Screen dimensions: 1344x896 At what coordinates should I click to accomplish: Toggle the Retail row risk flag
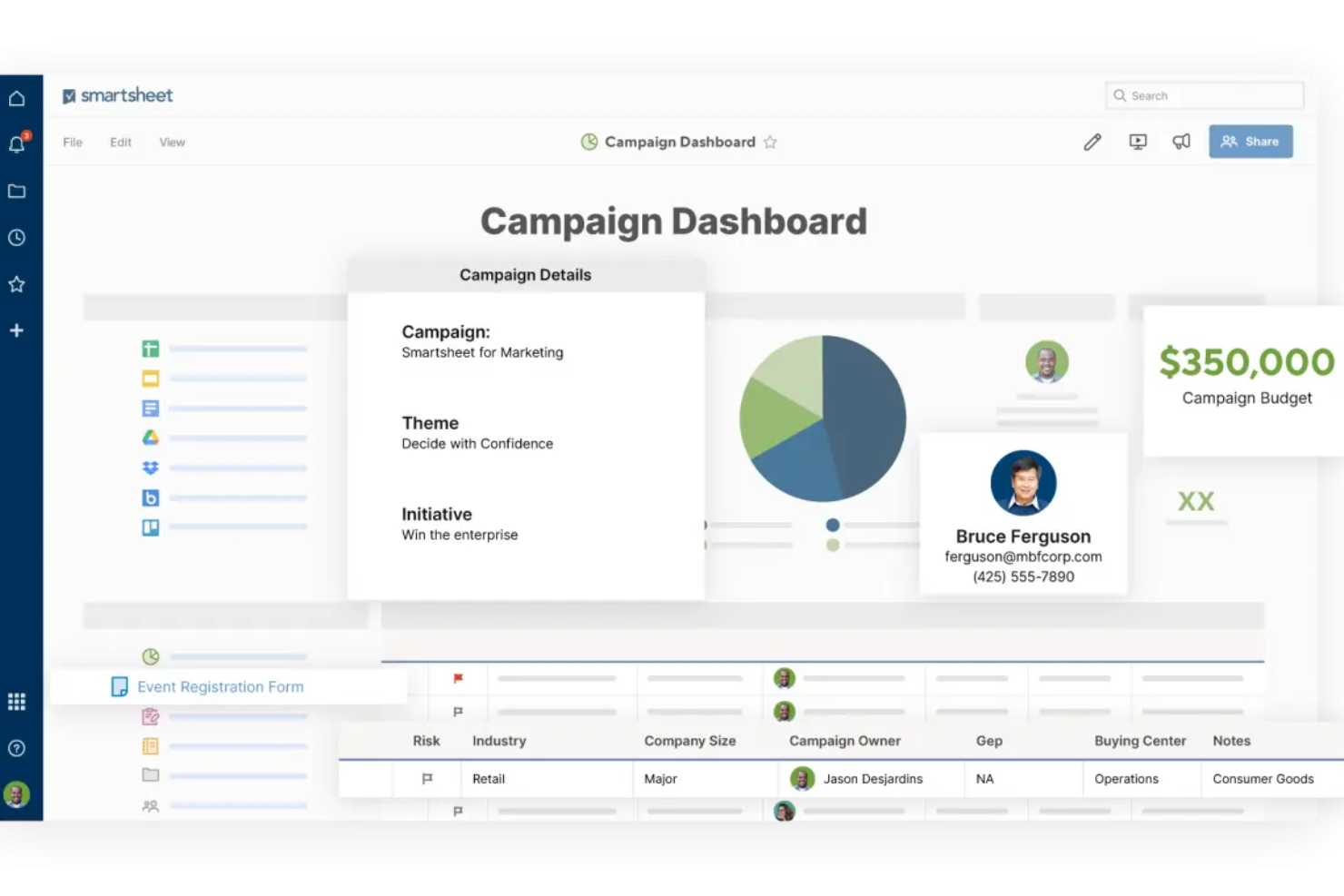427,779
